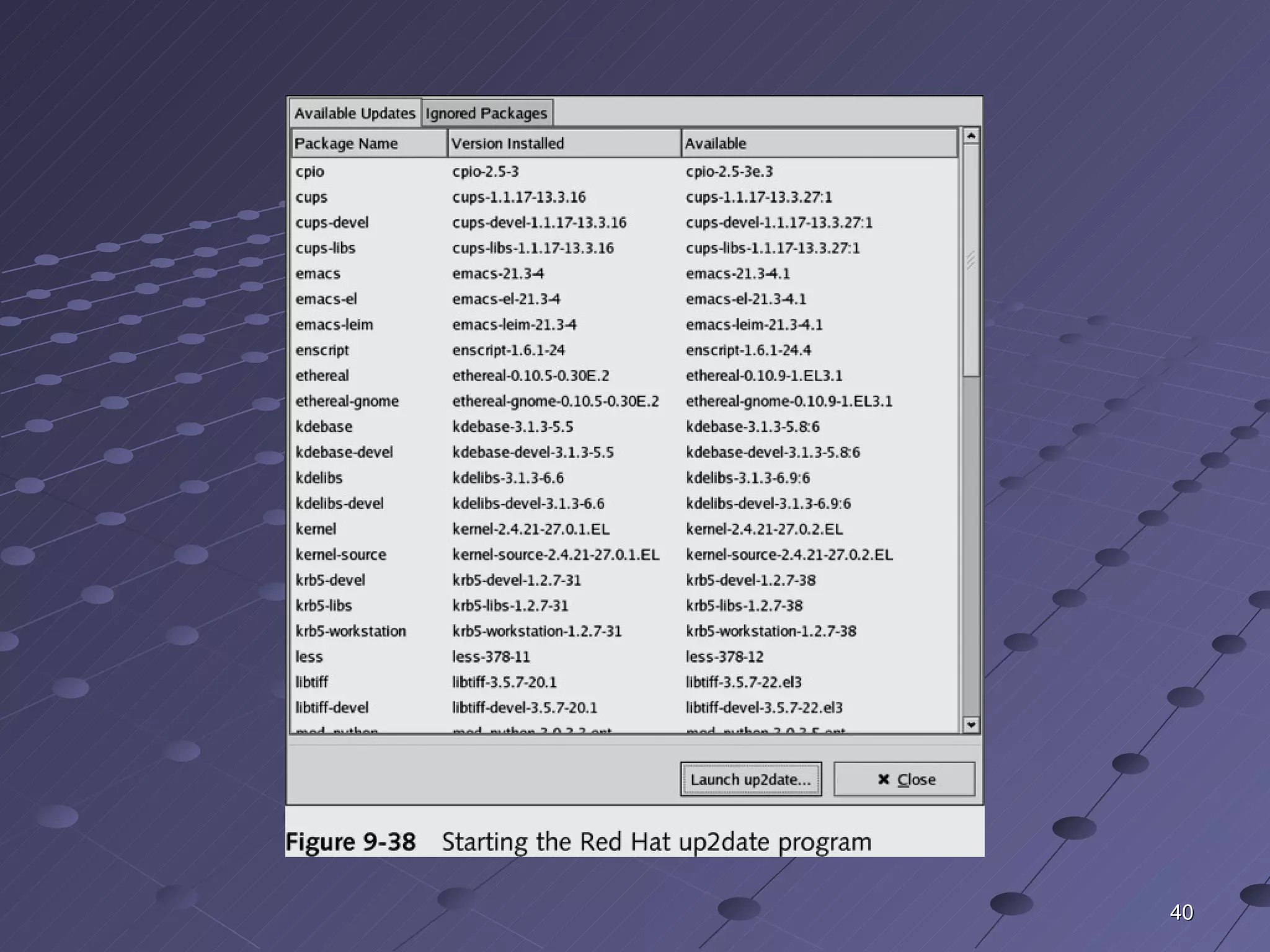
Task: Select the kdebase package name
Action: pyautogui.click(x=324, y=426)
